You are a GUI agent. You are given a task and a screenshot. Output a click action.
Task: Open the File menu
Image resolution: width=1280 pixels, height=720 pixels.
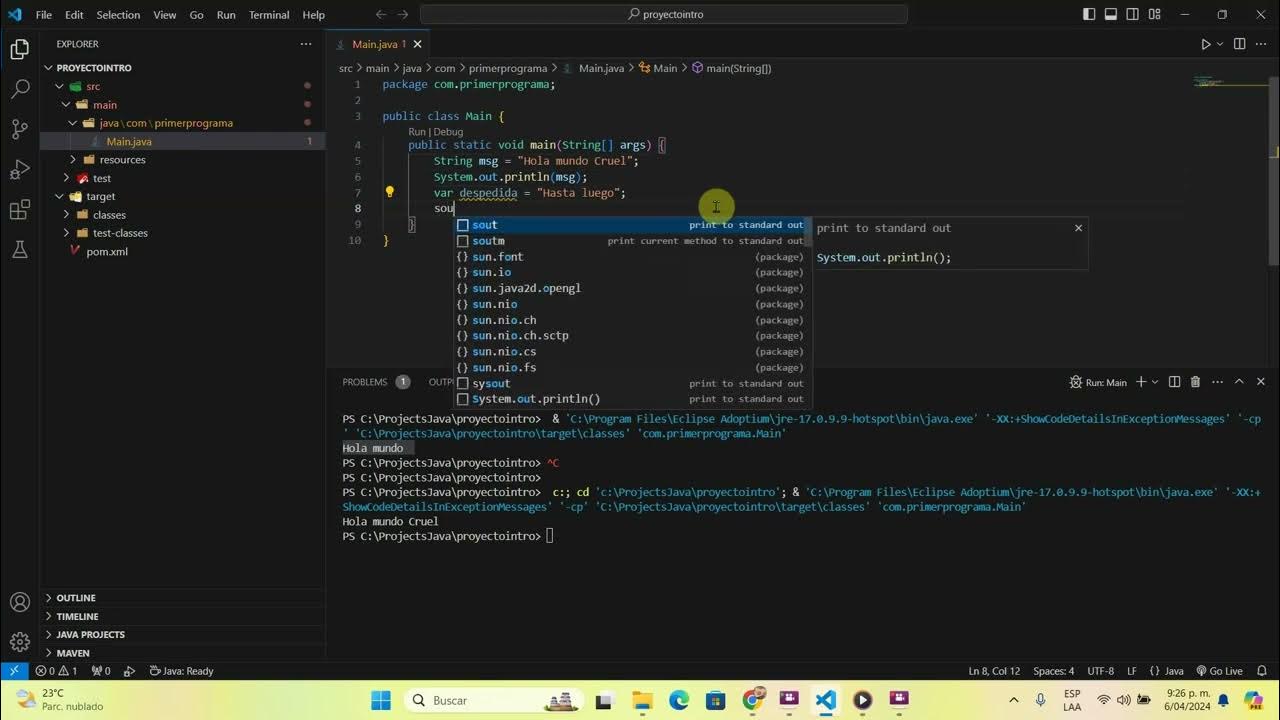coord(44,15)
